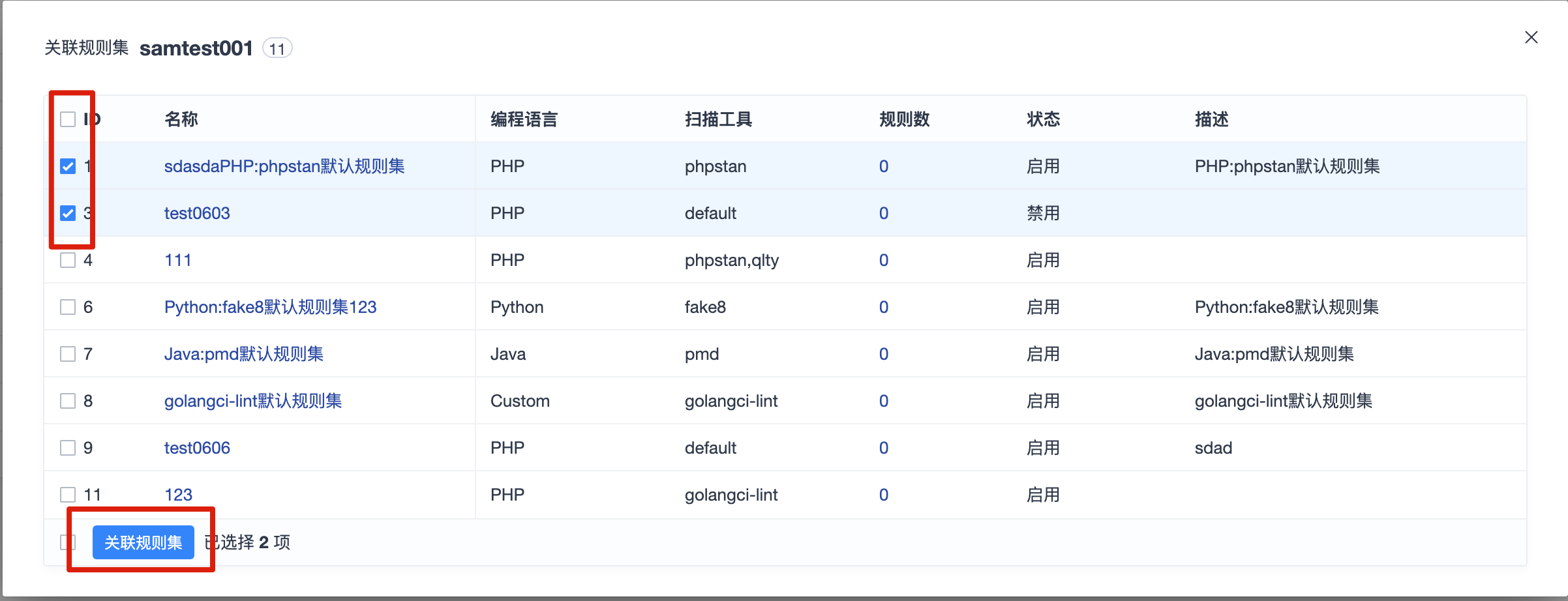The image size is (1568, 601).
Task: Check the golangci-lint row checkbox
Action: pyautogui.click(x=68, y=401)
